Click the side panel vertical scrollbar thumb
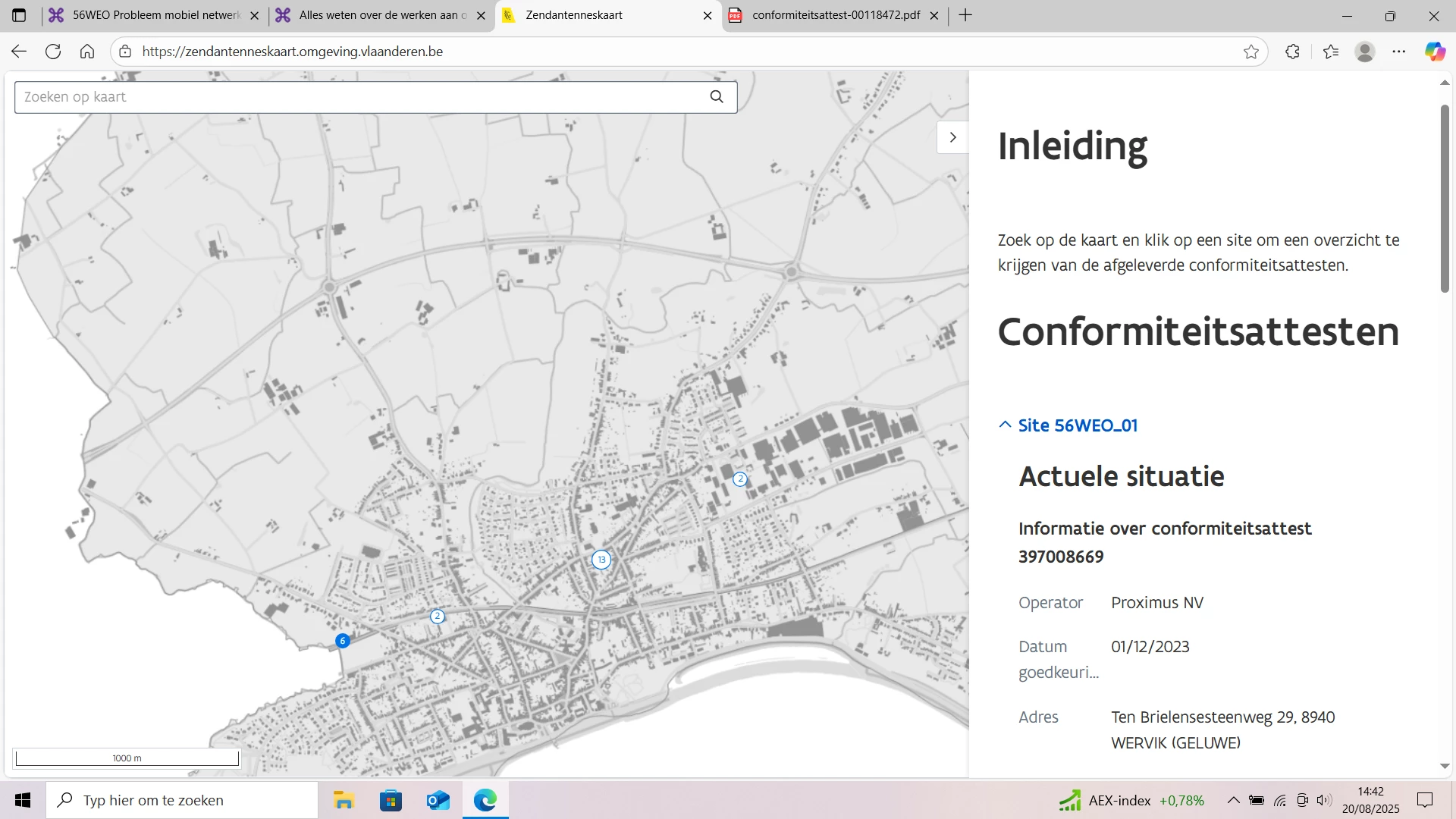Viewport: 1456px width, 819px height. click(x=1445, y=197)
